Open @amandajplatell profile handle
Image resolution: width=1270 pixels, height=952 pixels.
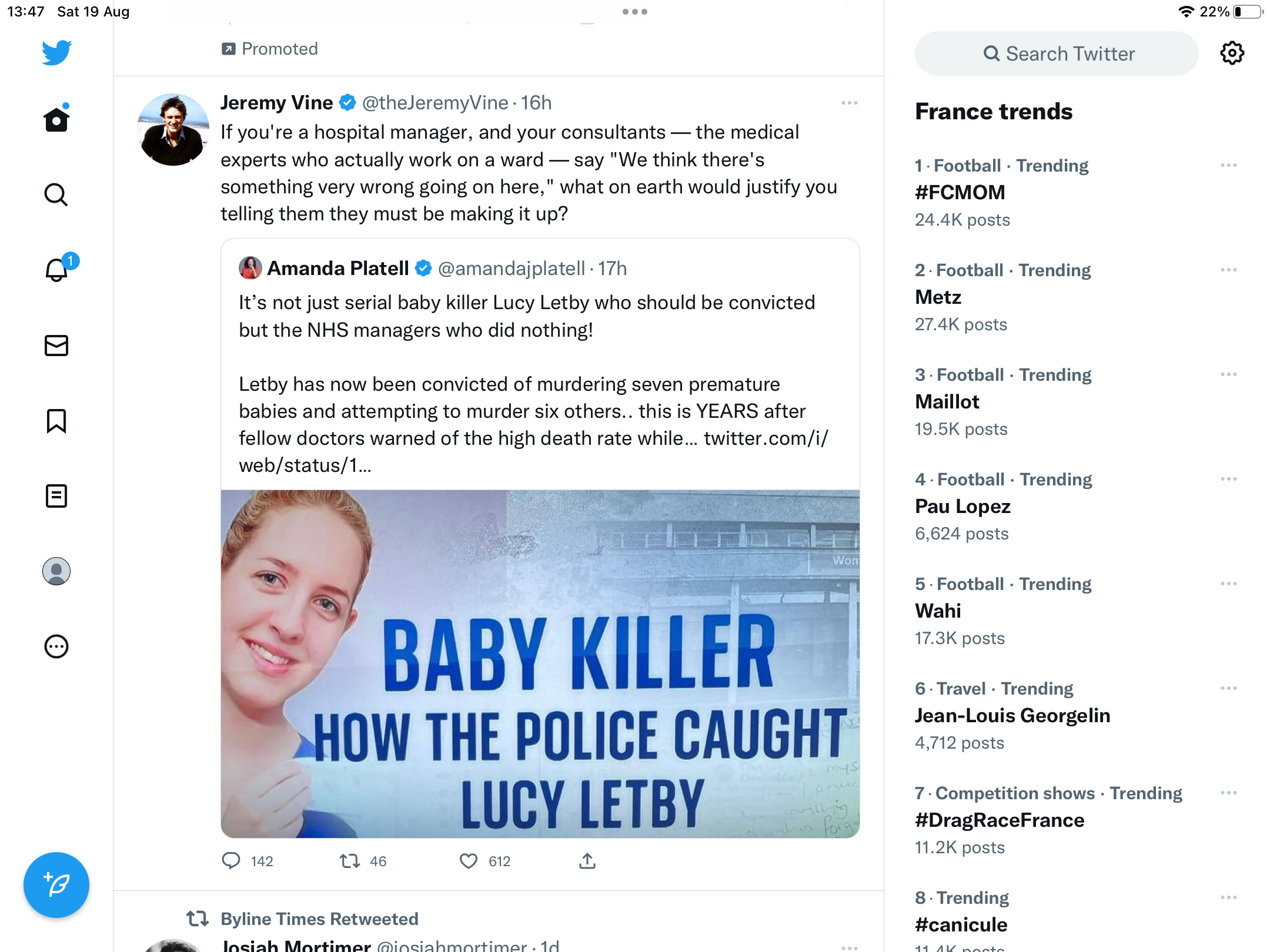512,269
